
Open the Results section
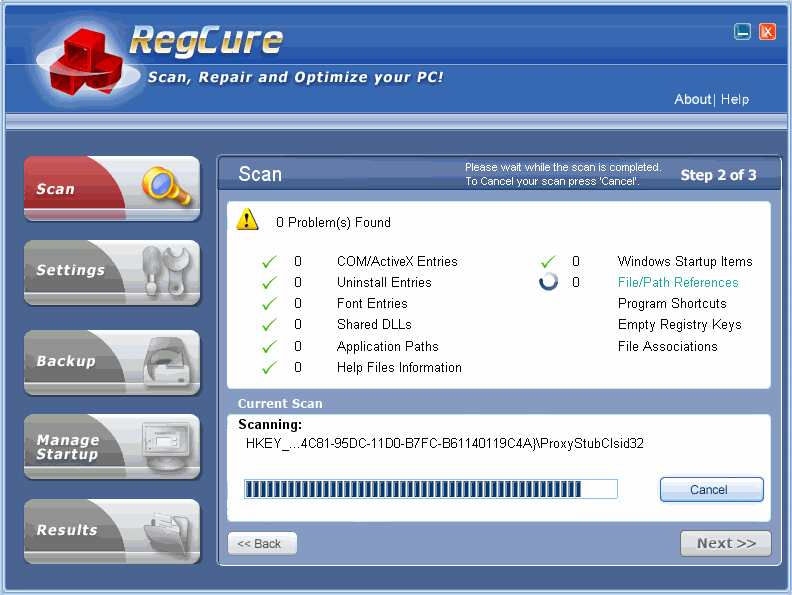pyautogui.click(x=112, y=531)
